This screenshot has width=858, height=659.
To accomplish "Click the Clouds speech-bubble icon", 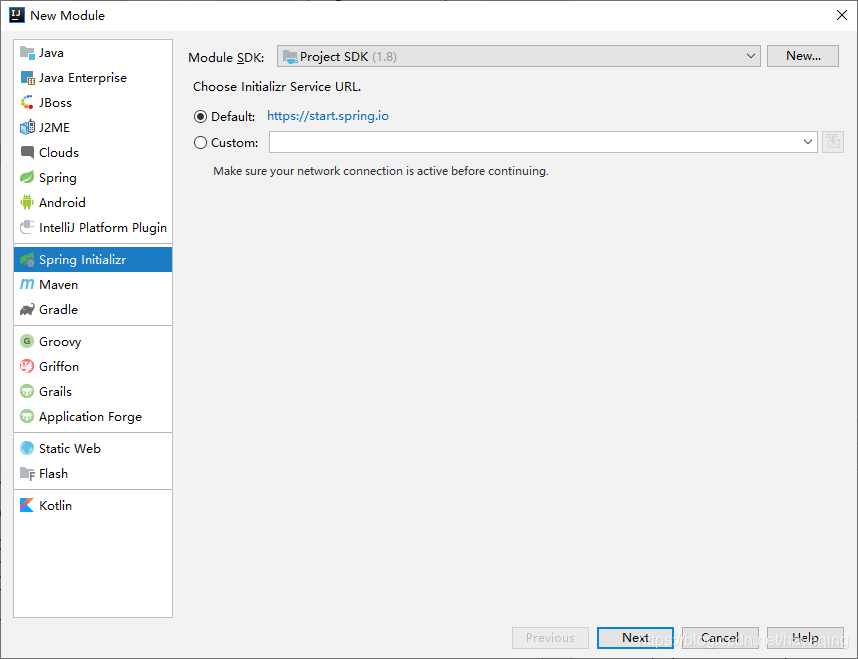I will point(27,152).
